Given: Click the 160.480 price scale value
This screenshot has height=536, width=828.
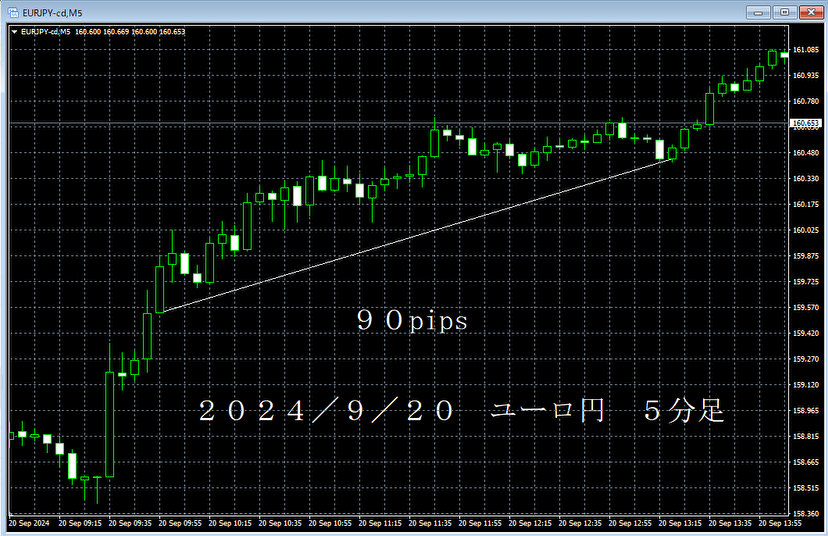Looking at the screenshot, I should click(x=805, y=153).
